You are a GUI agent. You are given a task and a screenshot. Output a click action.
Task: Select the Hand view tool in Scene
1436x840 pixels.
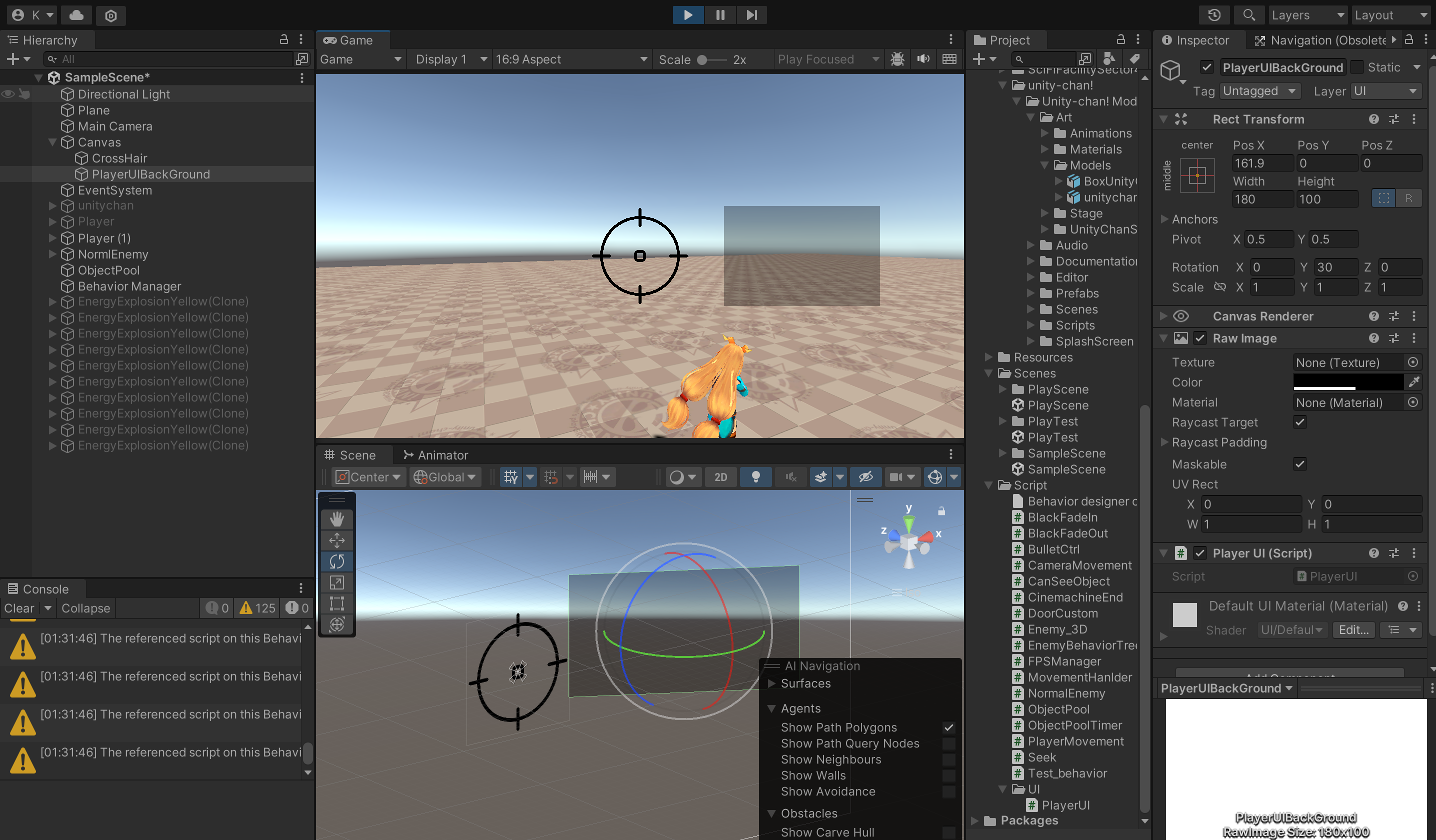[337, 519]
